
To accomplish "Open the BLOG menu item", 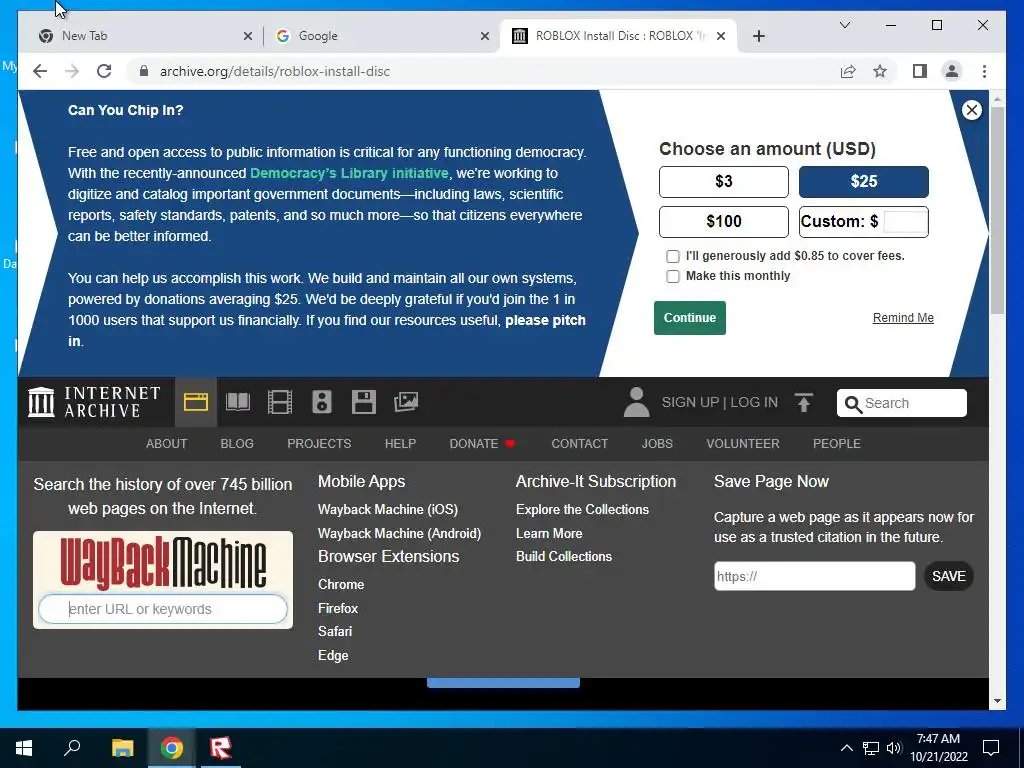I will pyautogui.click(x=237, y=443).
